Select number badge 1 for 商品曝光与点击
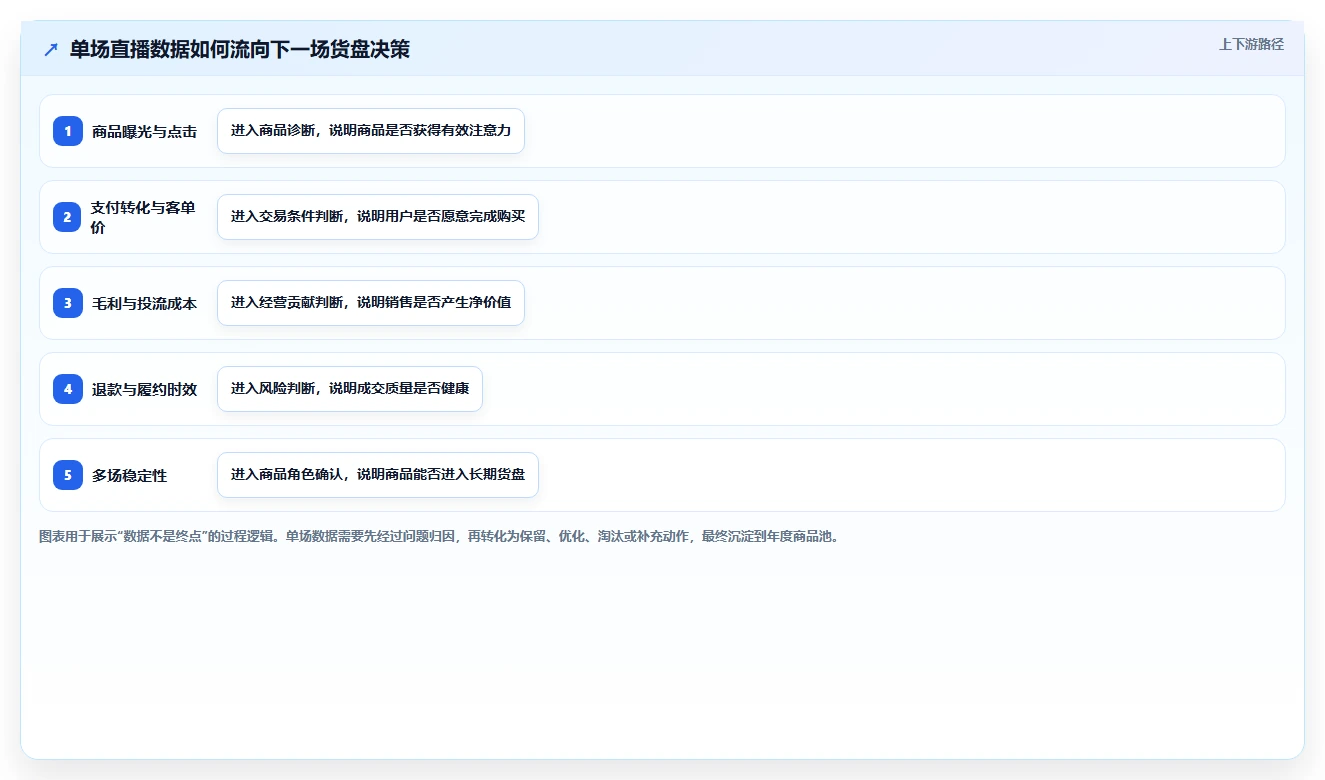Viewport: 1325px width, 780px height. (68, 131)
